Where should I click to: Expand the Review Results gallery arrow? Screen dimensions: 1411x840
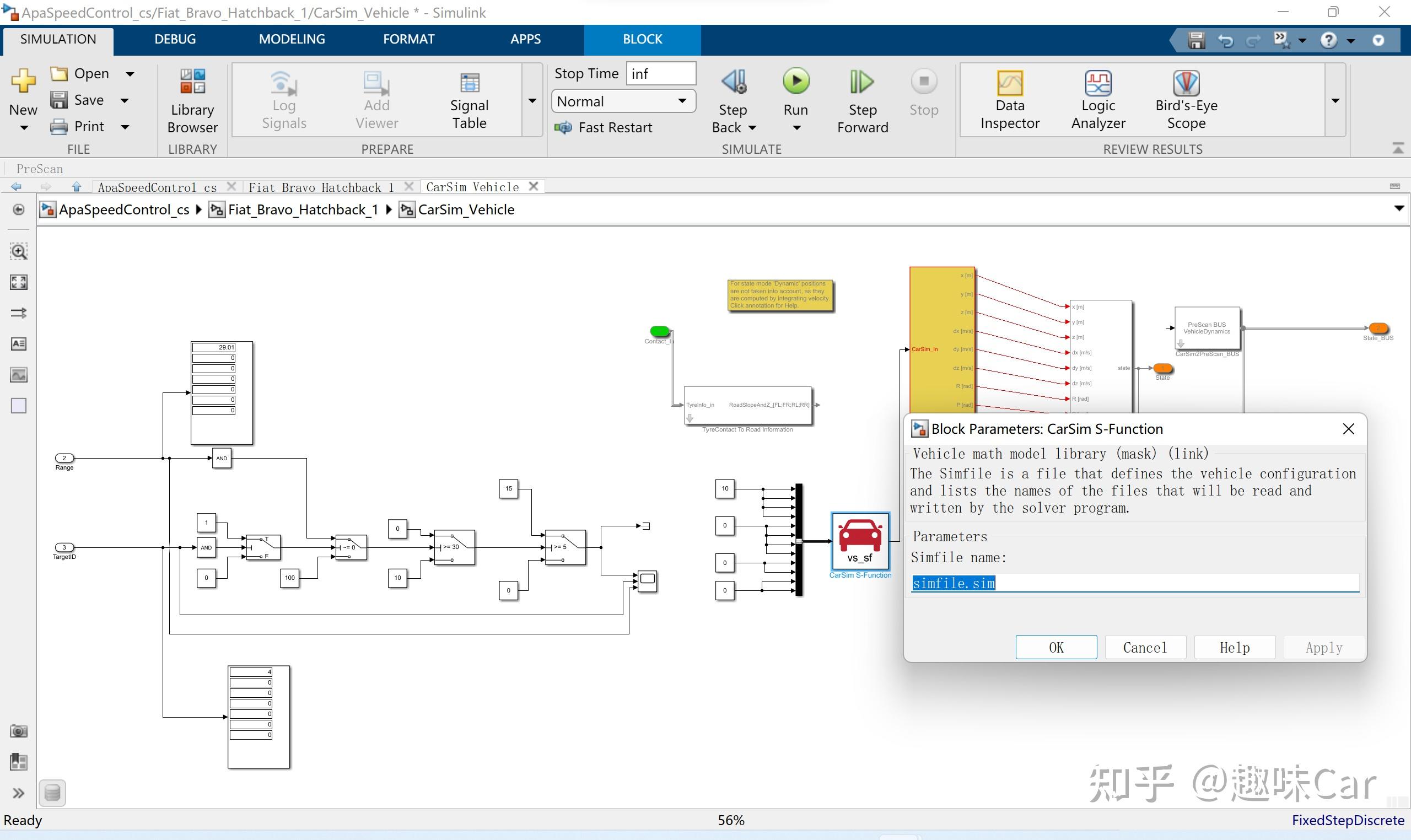point(1335,101)
